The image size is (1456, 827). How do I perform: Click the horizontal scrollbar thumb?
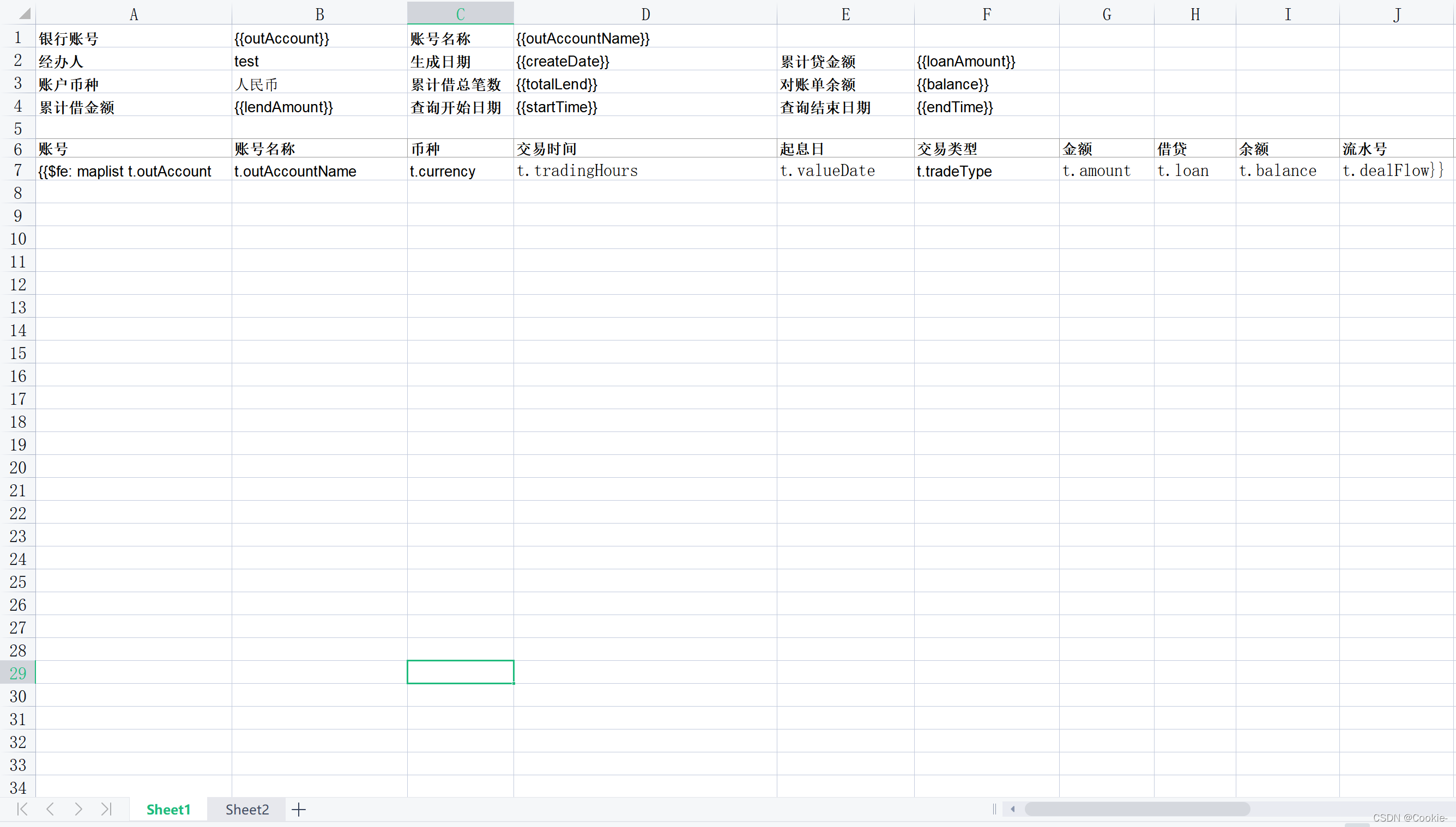coord(1137,809)
